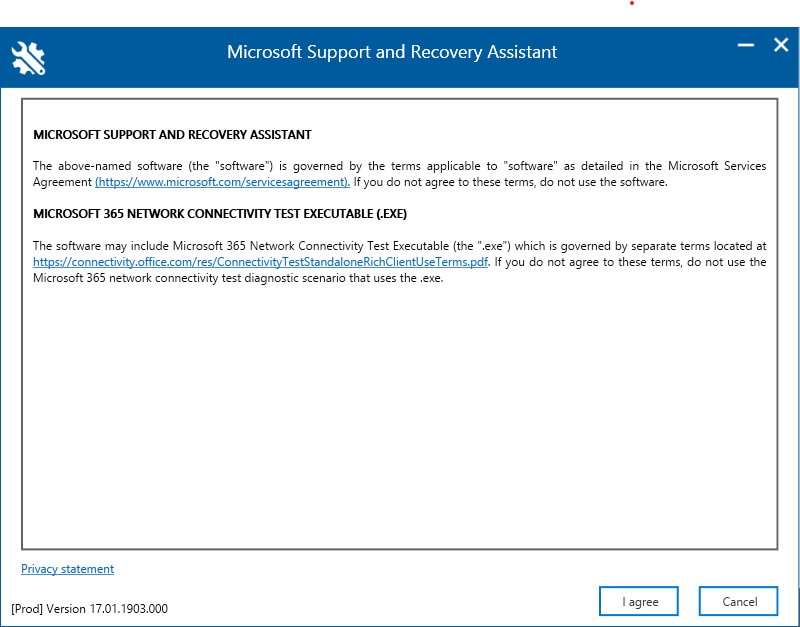Click the line ending "scenario that uses the .exe."
The width and height of the screenshot is (800, 627).
(238, 278)
